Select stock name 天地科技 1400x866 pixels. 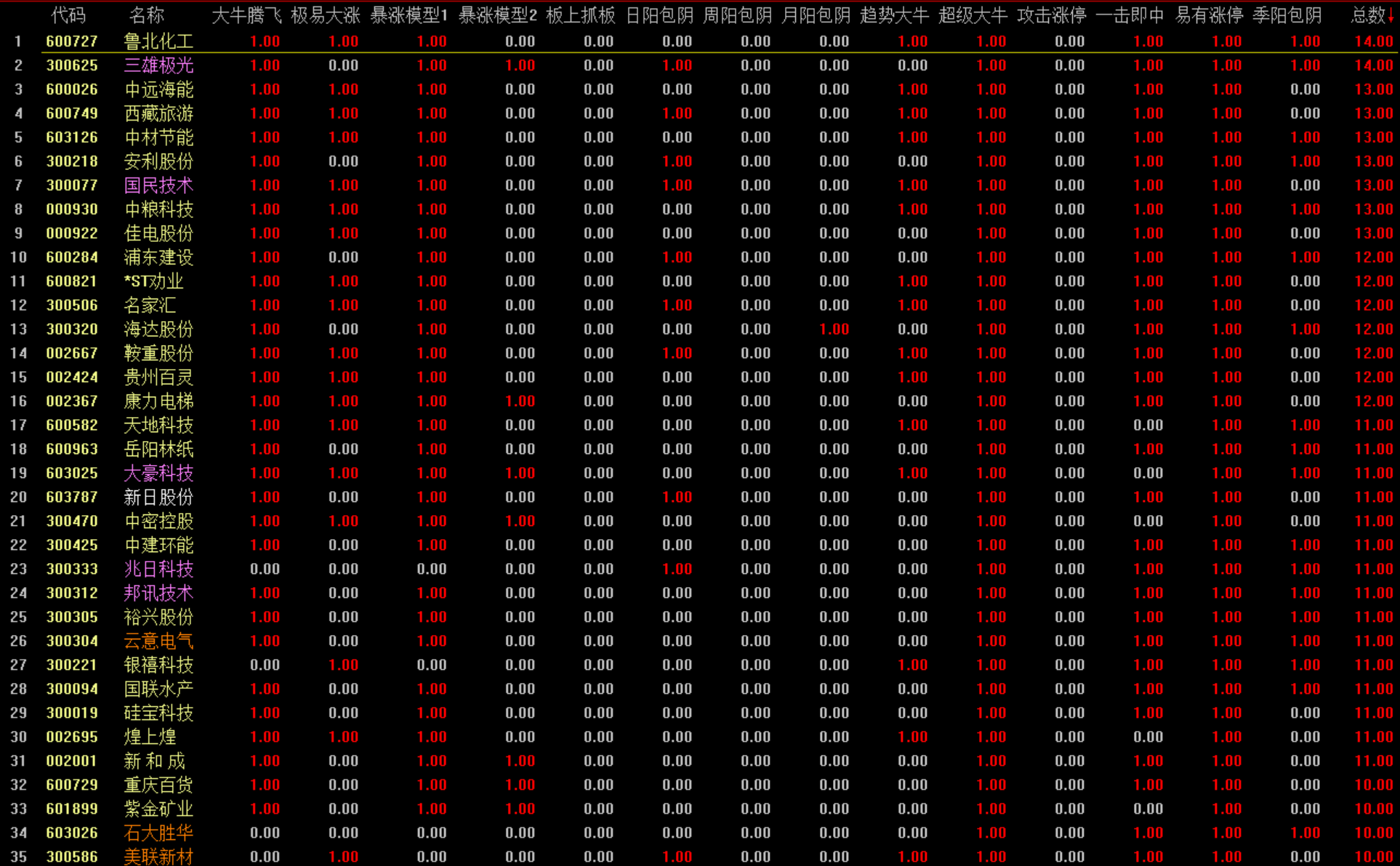pos(158,425)
